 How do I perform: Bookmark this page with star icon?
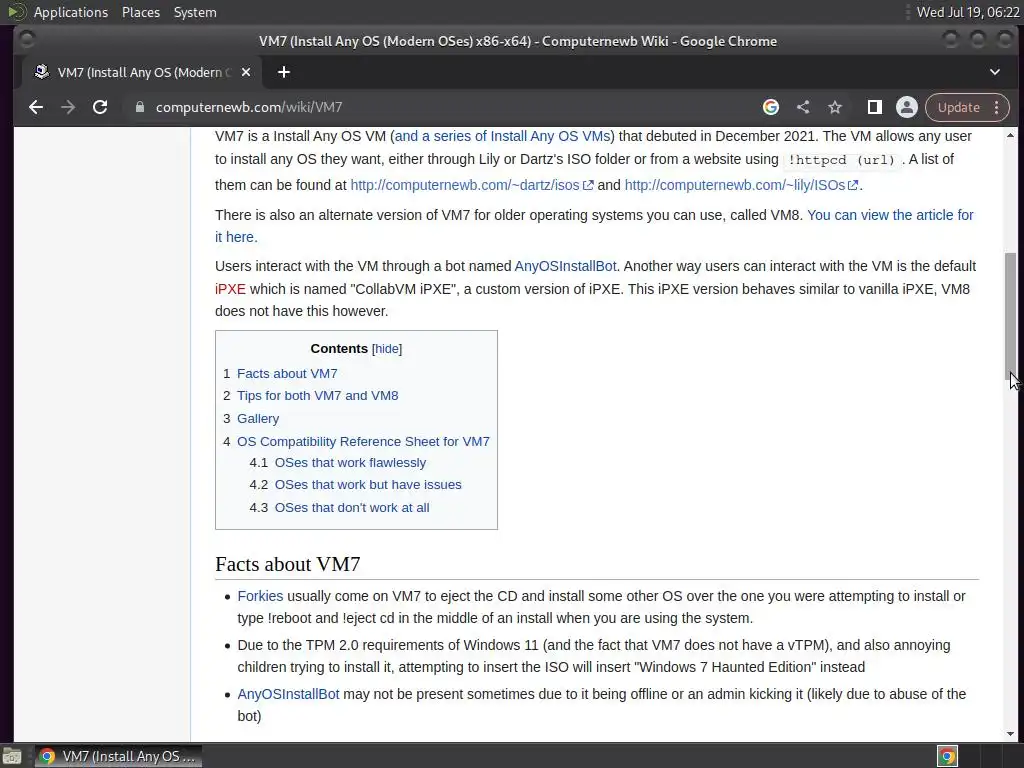coord(835,107)
